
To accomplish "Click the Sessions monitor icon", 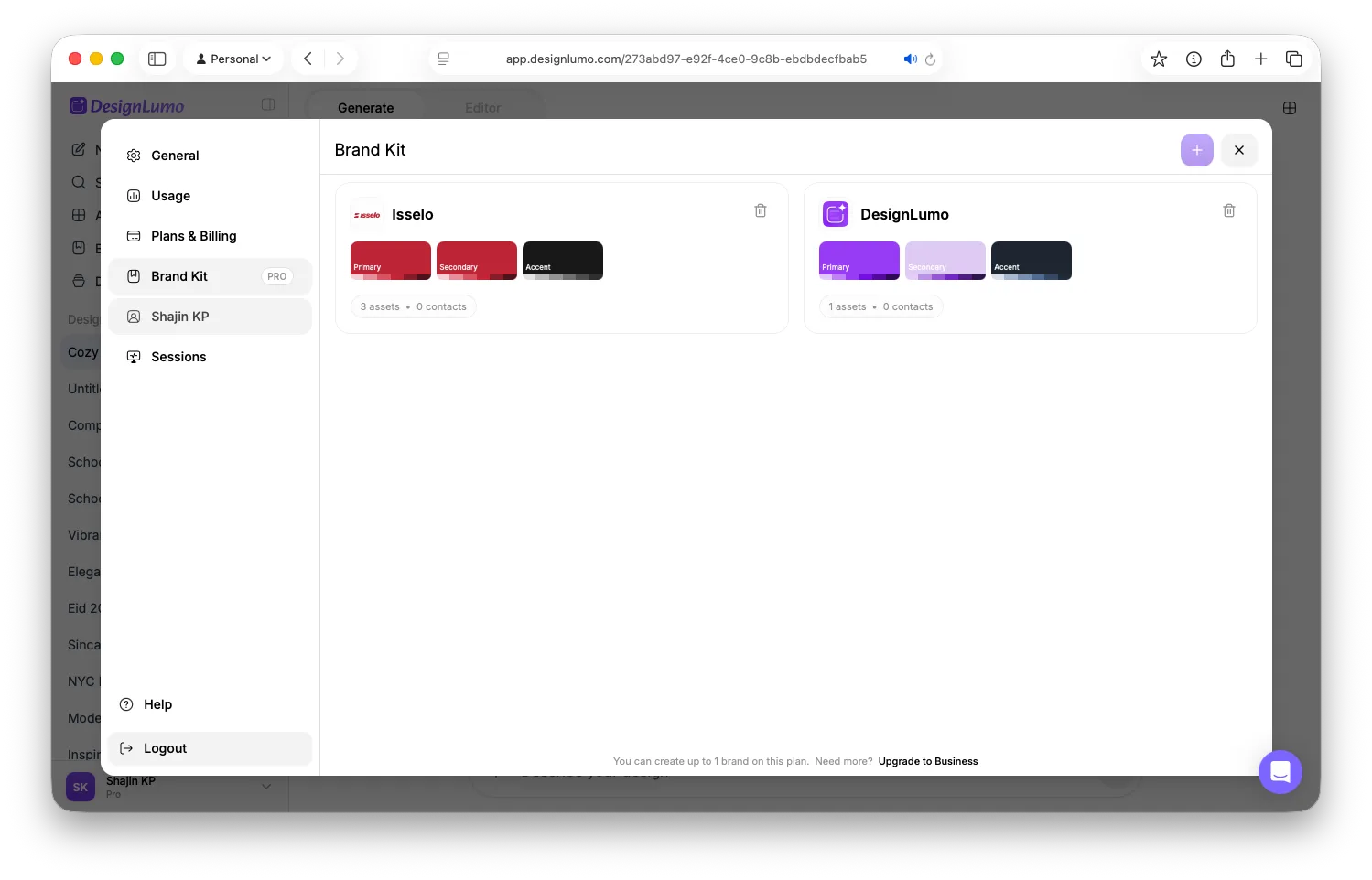I will [134, 357].
